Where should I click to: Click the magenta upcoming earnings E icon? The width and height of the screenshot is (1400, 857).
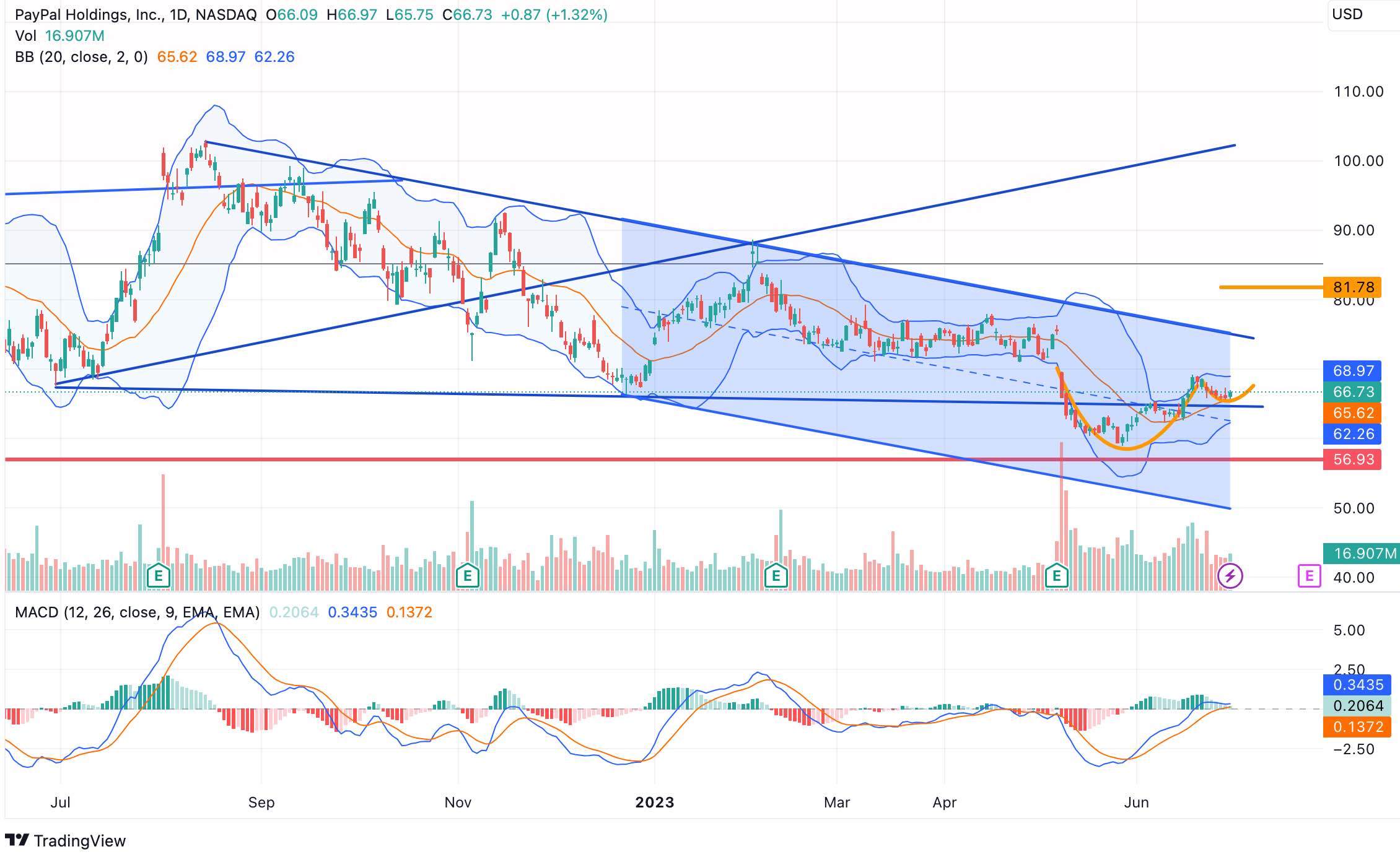pyautogui.click(x=1309, y=576)
